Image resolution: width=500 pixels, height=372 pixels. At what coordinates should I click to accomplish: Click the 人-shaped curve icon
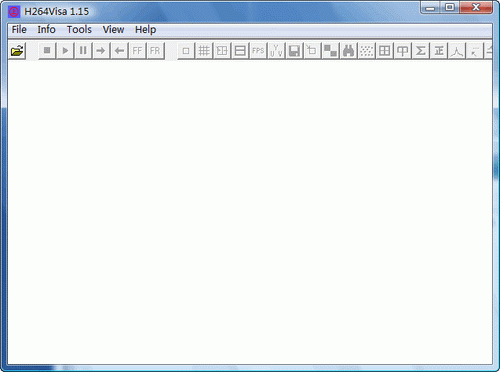[x=457, y=51]
